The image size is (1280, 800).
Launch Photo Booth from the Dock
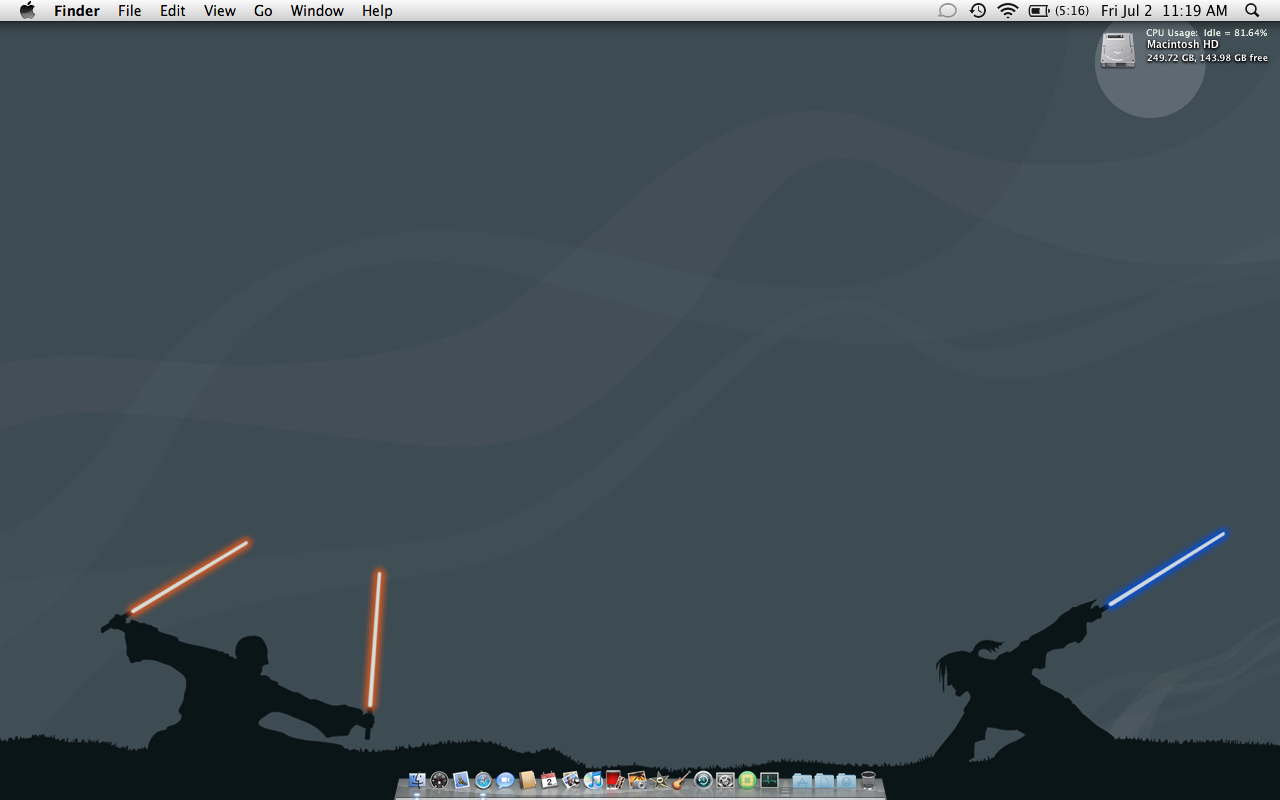pos(614,780)
